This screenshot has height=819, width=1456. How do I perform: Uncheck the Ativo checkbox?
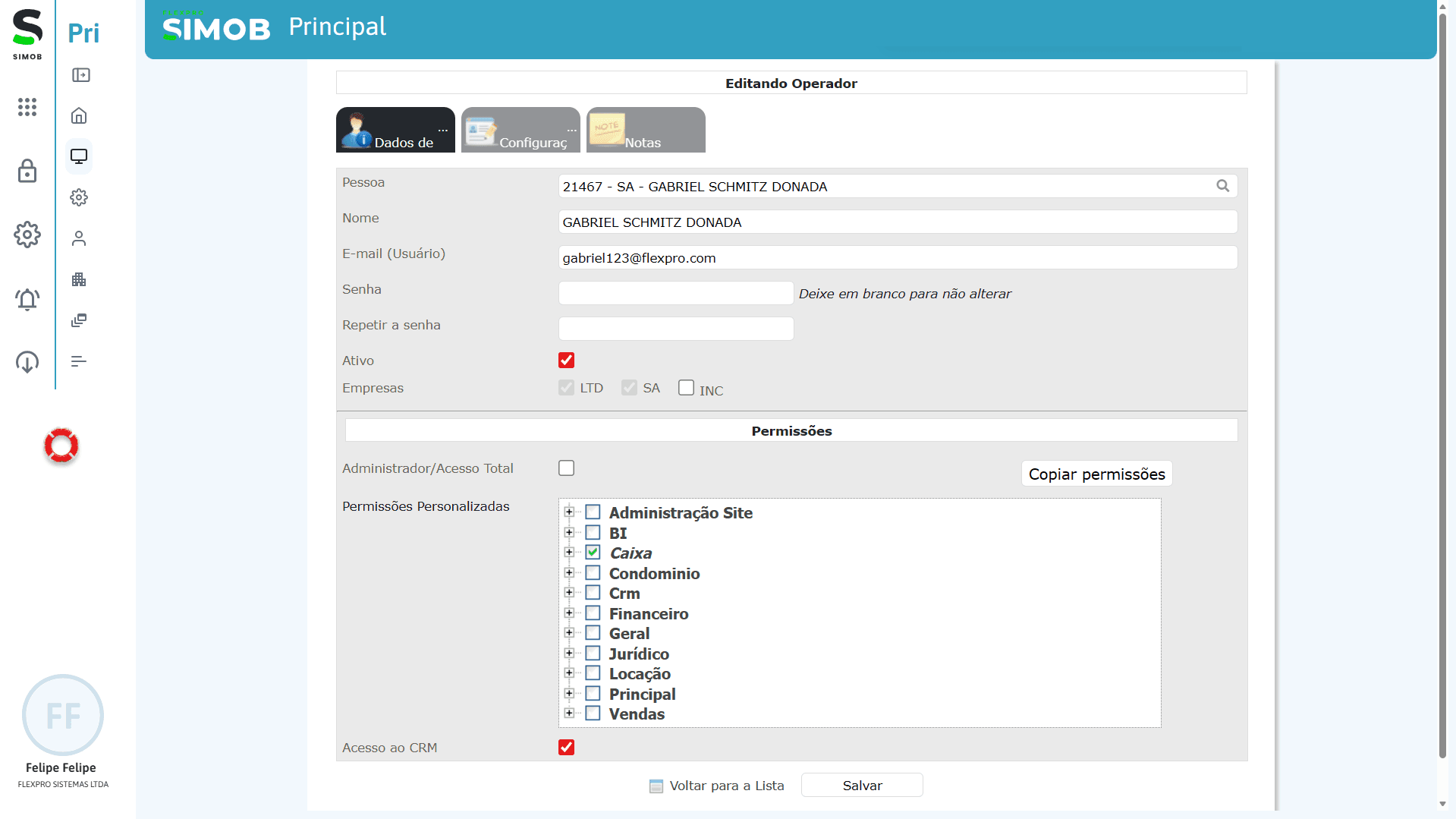click(566, 360)
